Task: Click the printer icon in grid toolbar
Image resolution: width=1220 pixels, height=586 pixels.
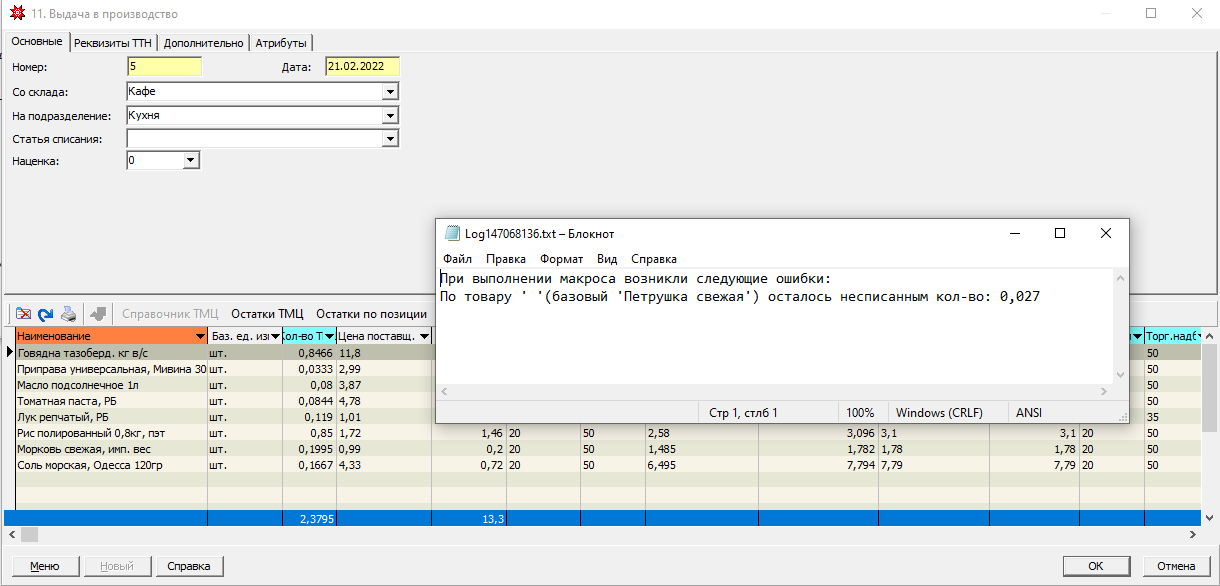Action: (67, 313)
